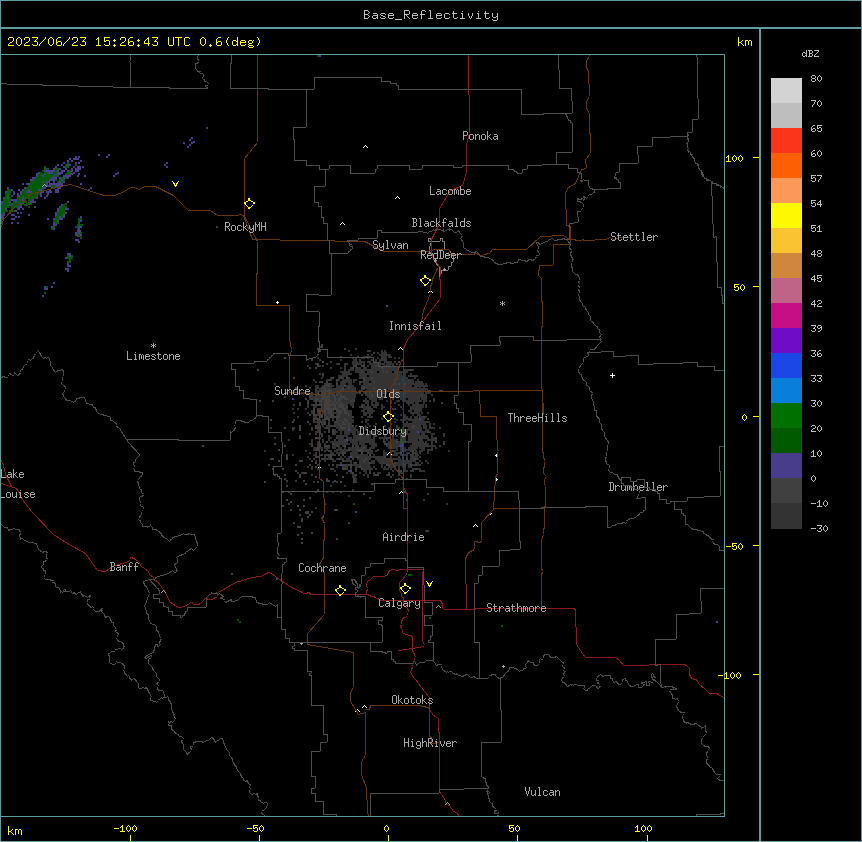Click the km unit label at top right
The width and height of the screenshot is (862, 842).
[744, 42]
